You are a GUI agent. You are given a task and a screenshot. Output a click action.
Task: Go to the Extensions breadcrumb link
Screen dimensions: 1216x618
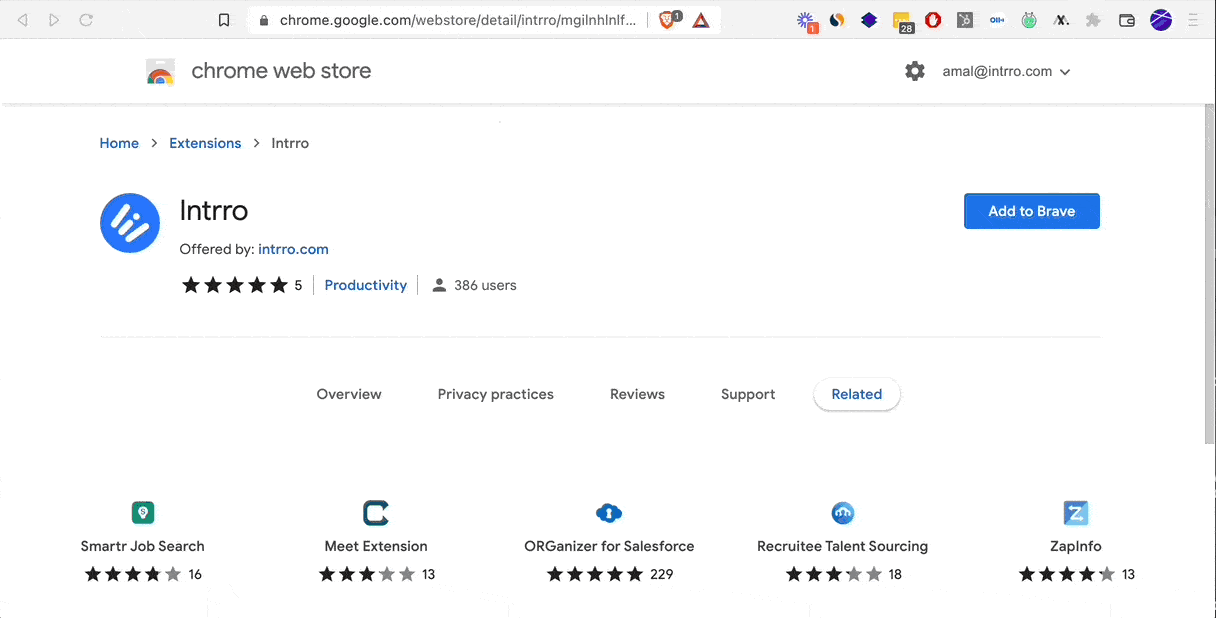[205, 143]
